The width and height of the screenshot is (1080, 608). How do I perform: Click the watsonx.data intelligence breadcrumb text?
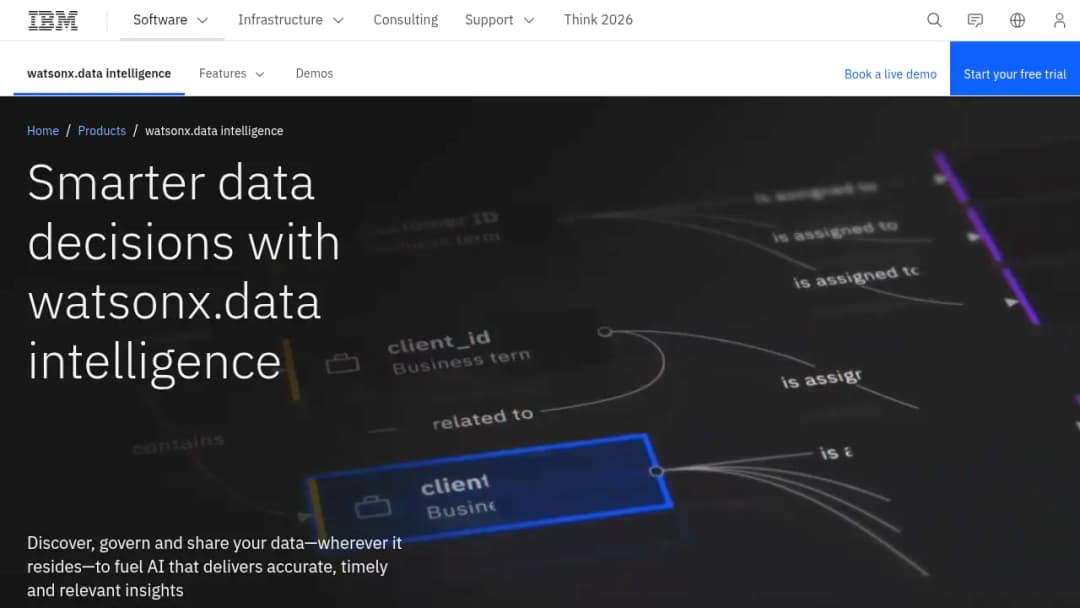coord(214,131)
